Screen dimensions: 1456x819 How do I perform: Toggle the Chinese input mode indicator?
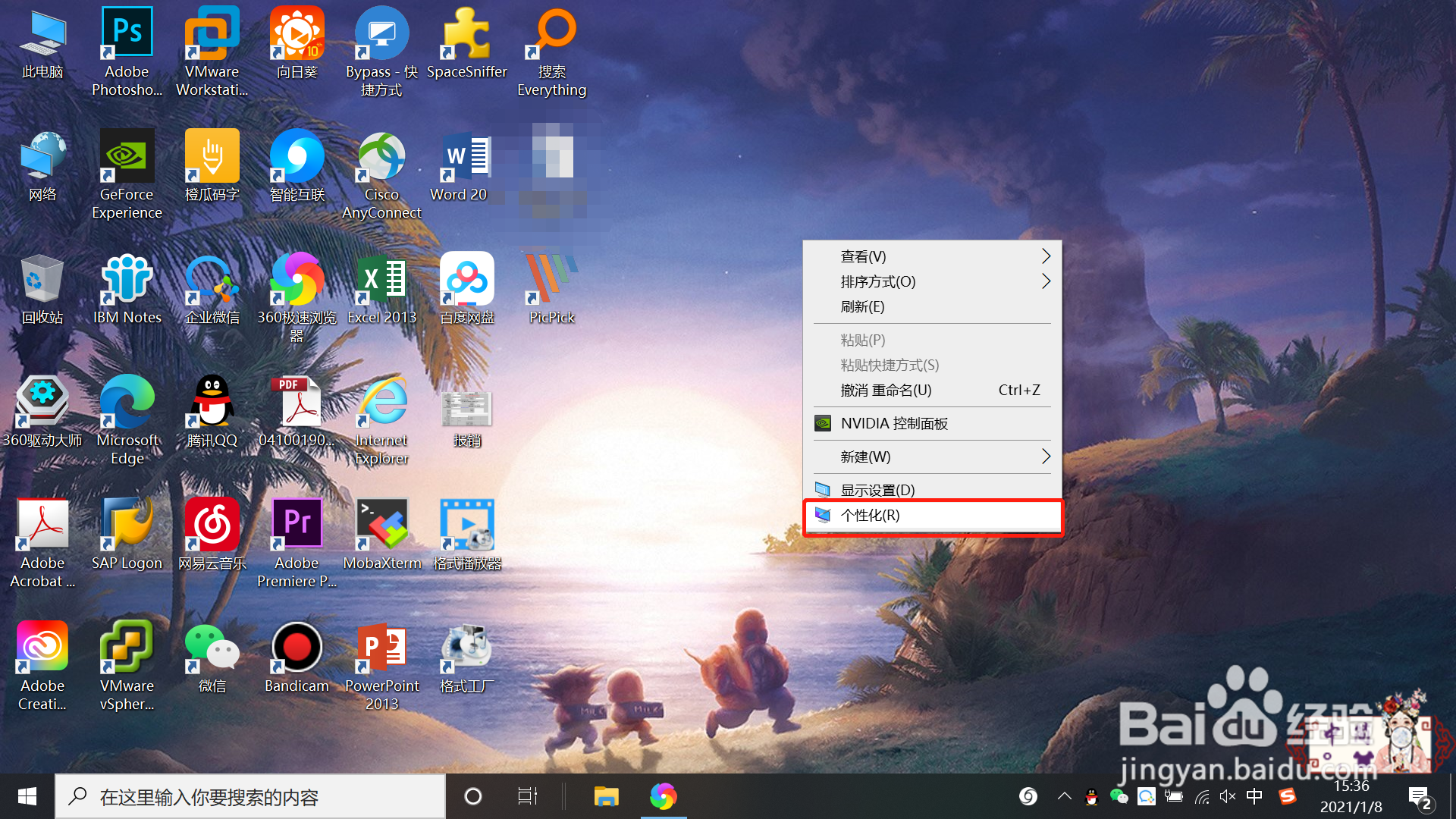click(x=1254, y=796)
